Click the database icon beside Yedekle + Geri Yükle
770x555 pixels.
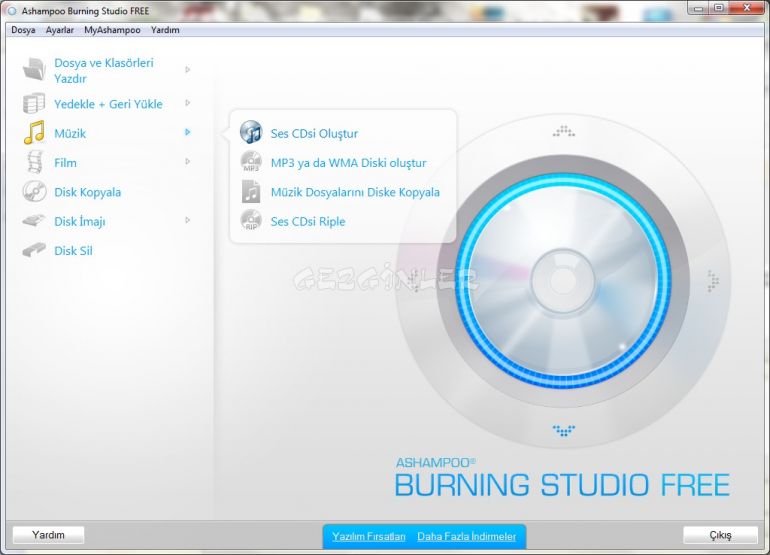pyautogui.click(x=34, y=104)
